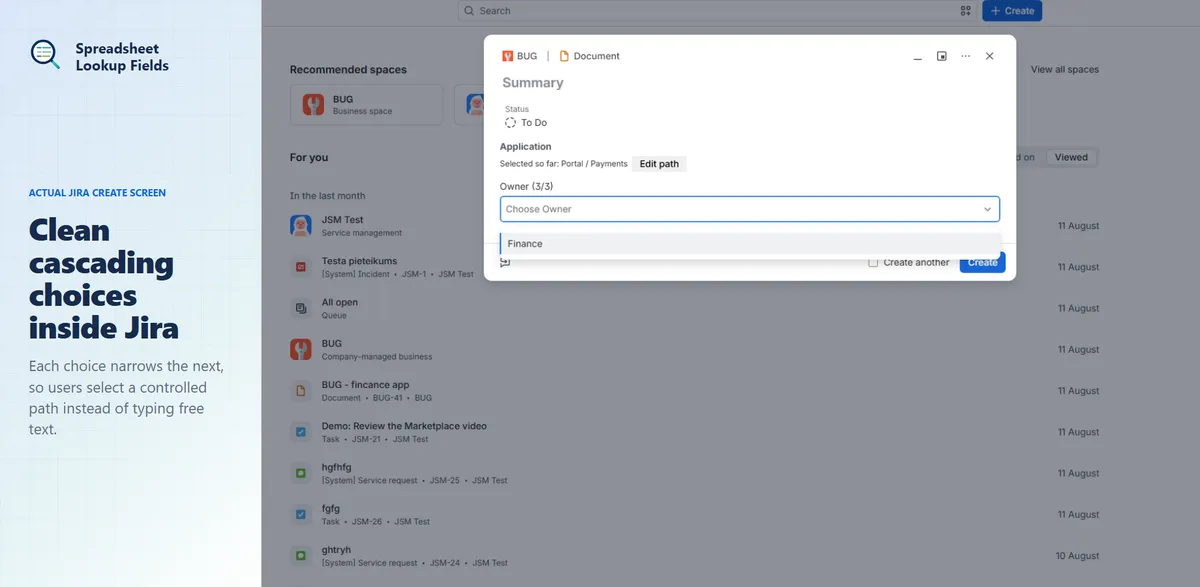Open the Choose Owner combo box
The image size is (1200, 587).
[750, 209]
